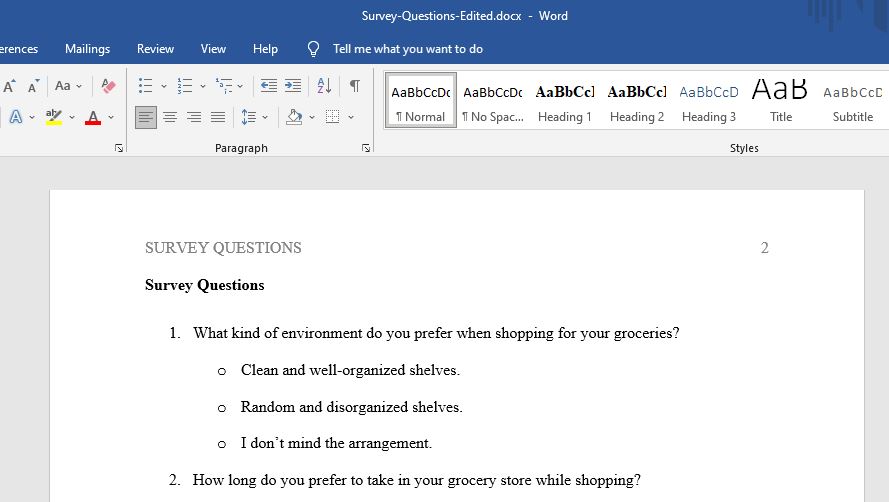889x502 pixels.
Task: Open Font dialog launcher
Action: pyautogui.click(x=118, y=148)
